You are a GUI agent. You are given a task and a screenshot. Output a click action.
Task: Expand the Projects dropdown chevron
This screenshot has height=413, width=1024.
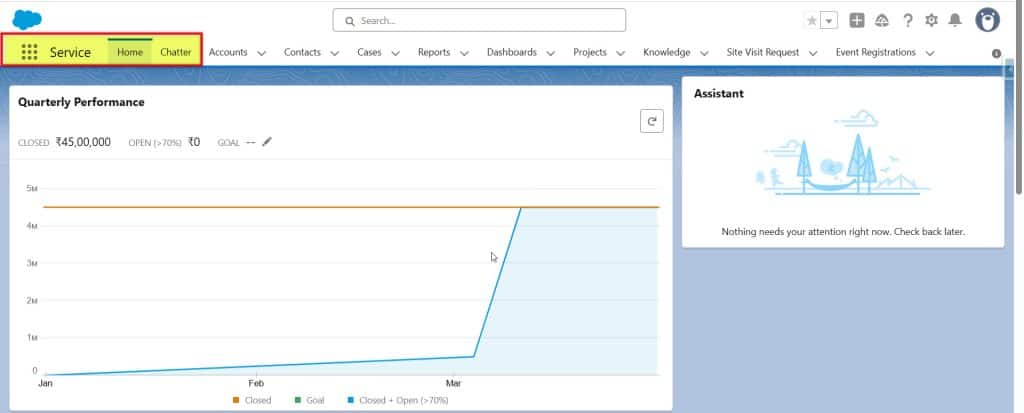620,54
